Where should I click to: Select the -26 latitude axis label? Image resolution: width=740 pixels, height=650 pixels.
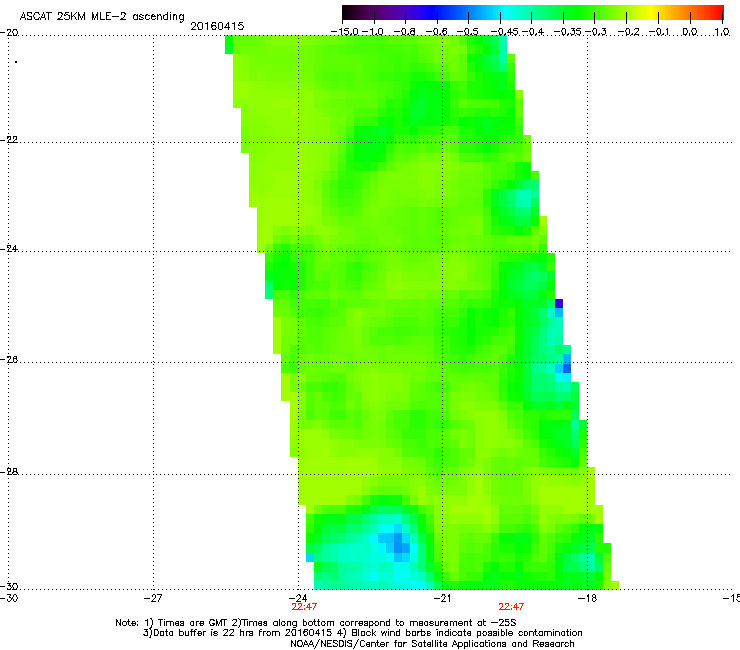(x=9, y=360)
